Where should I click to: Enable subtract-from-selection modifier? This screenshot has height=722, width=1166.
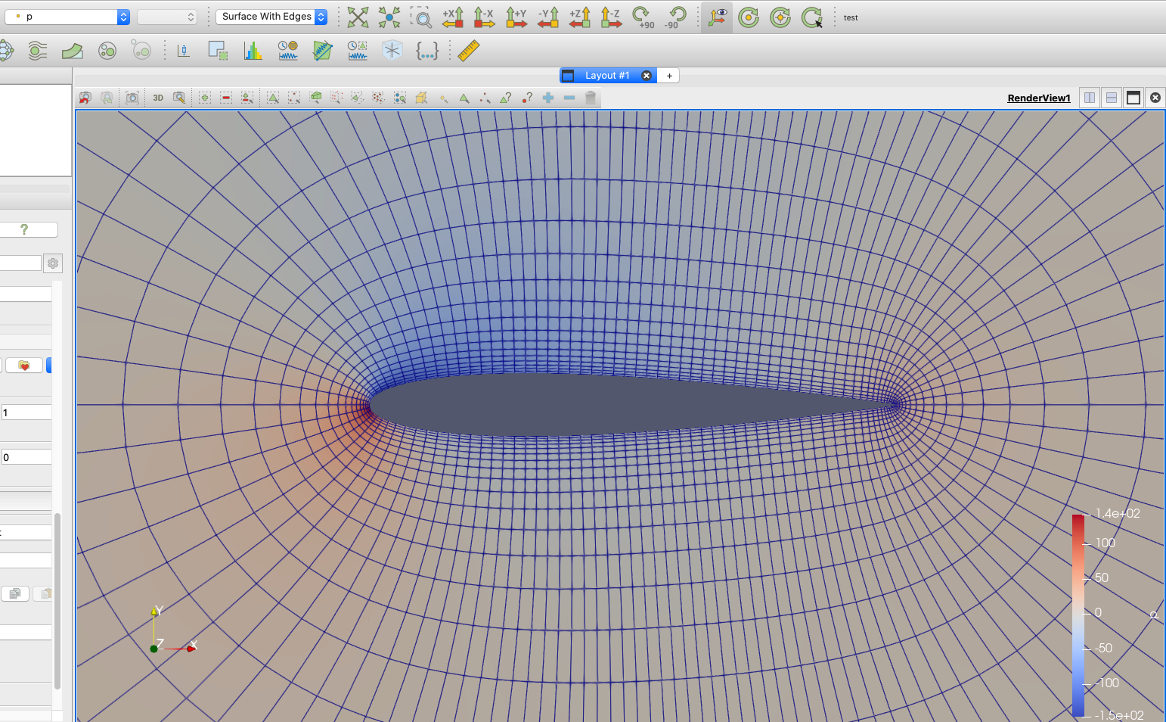coord(225,97)
